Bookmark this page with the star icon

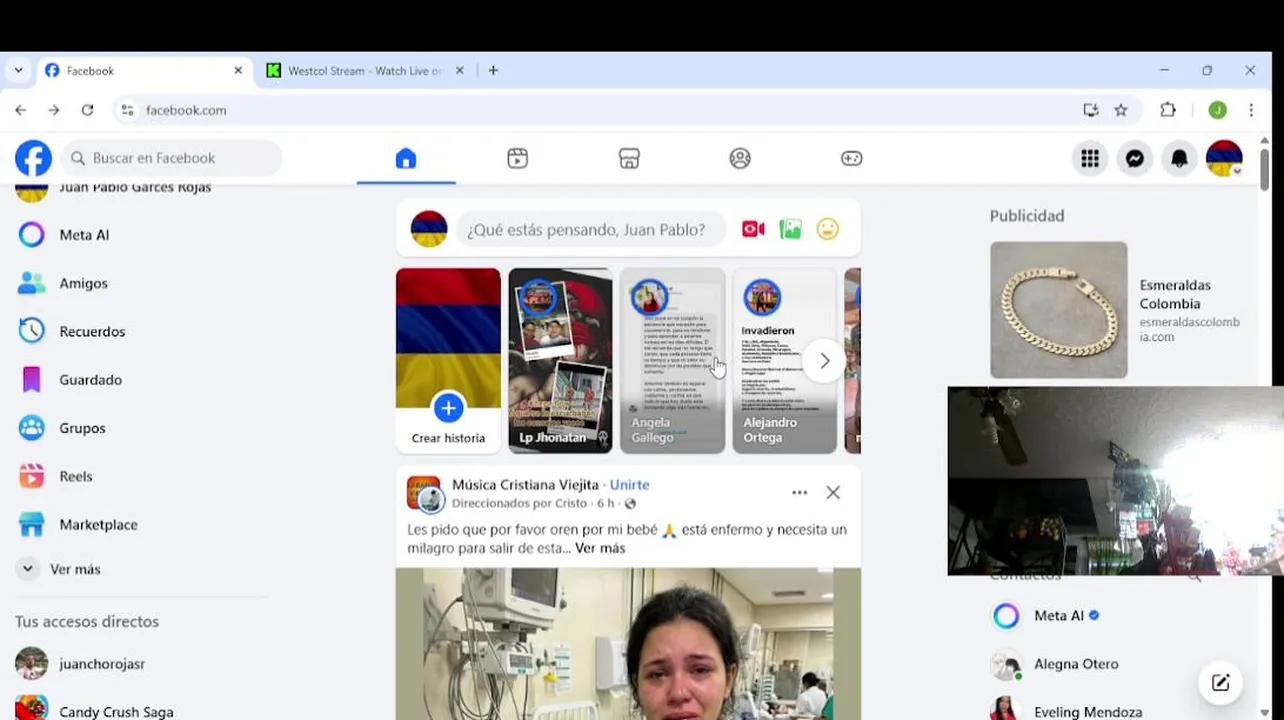point(1121,110)
